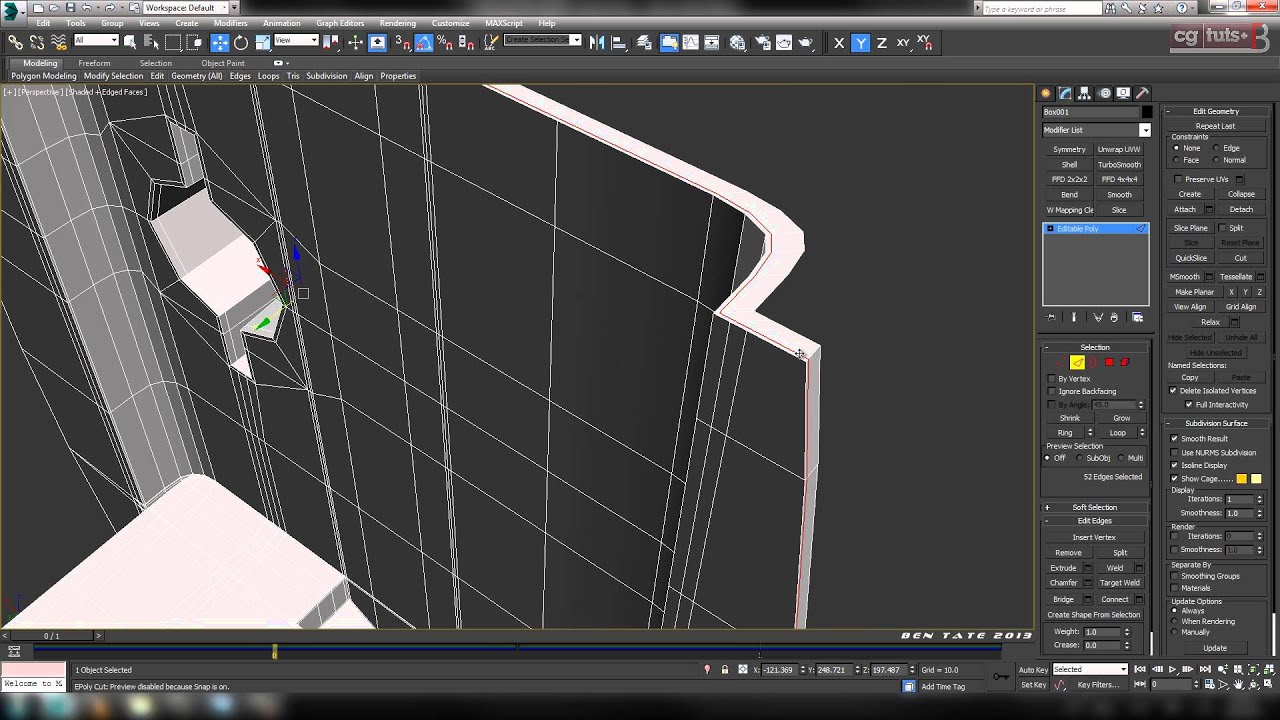Viewport: 1280px width, 720px height.
Task: Open Create Selection Set dropdown
Action: coord(542,40)
